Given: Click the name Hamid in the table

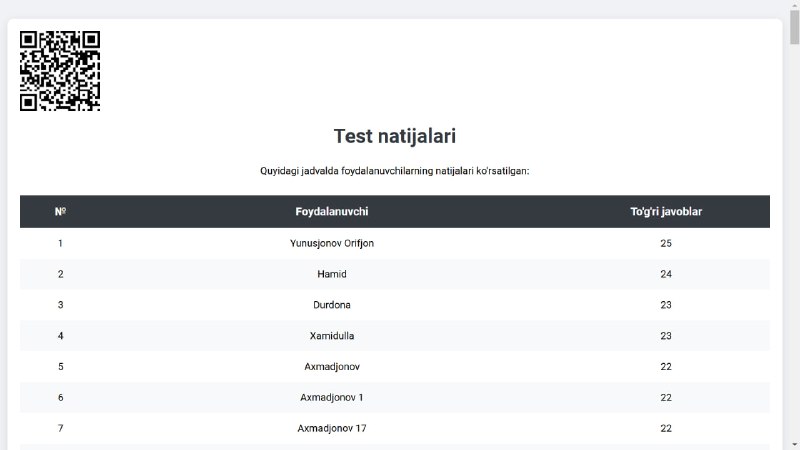Looking at the screenshot, I should 332,274.
